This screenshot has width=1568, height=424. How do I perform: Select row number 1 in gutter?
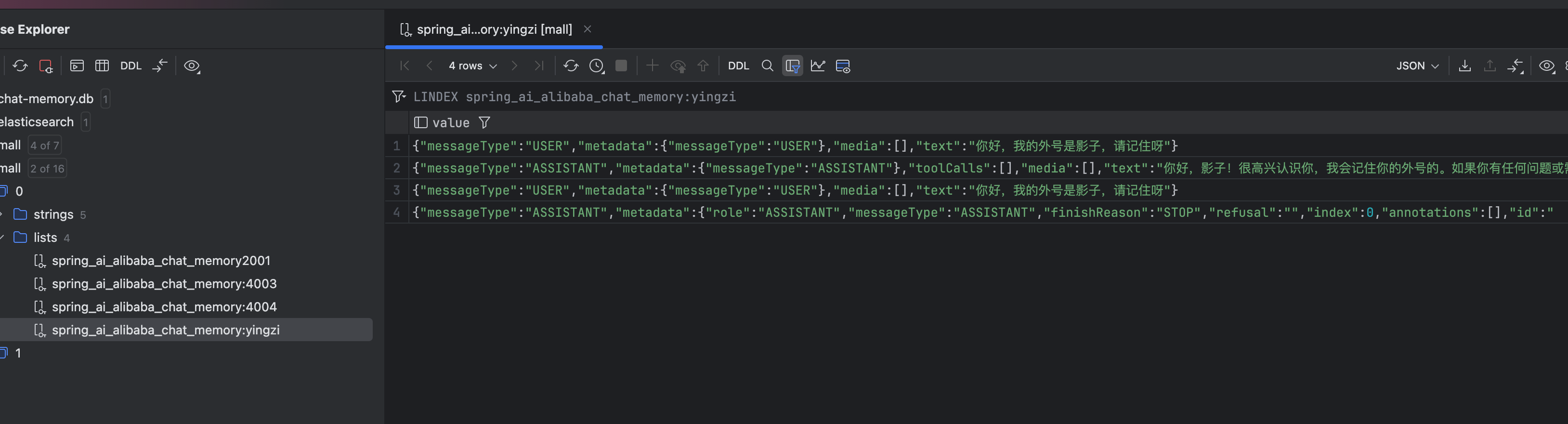pyautogui.click(x=397, y=146)
